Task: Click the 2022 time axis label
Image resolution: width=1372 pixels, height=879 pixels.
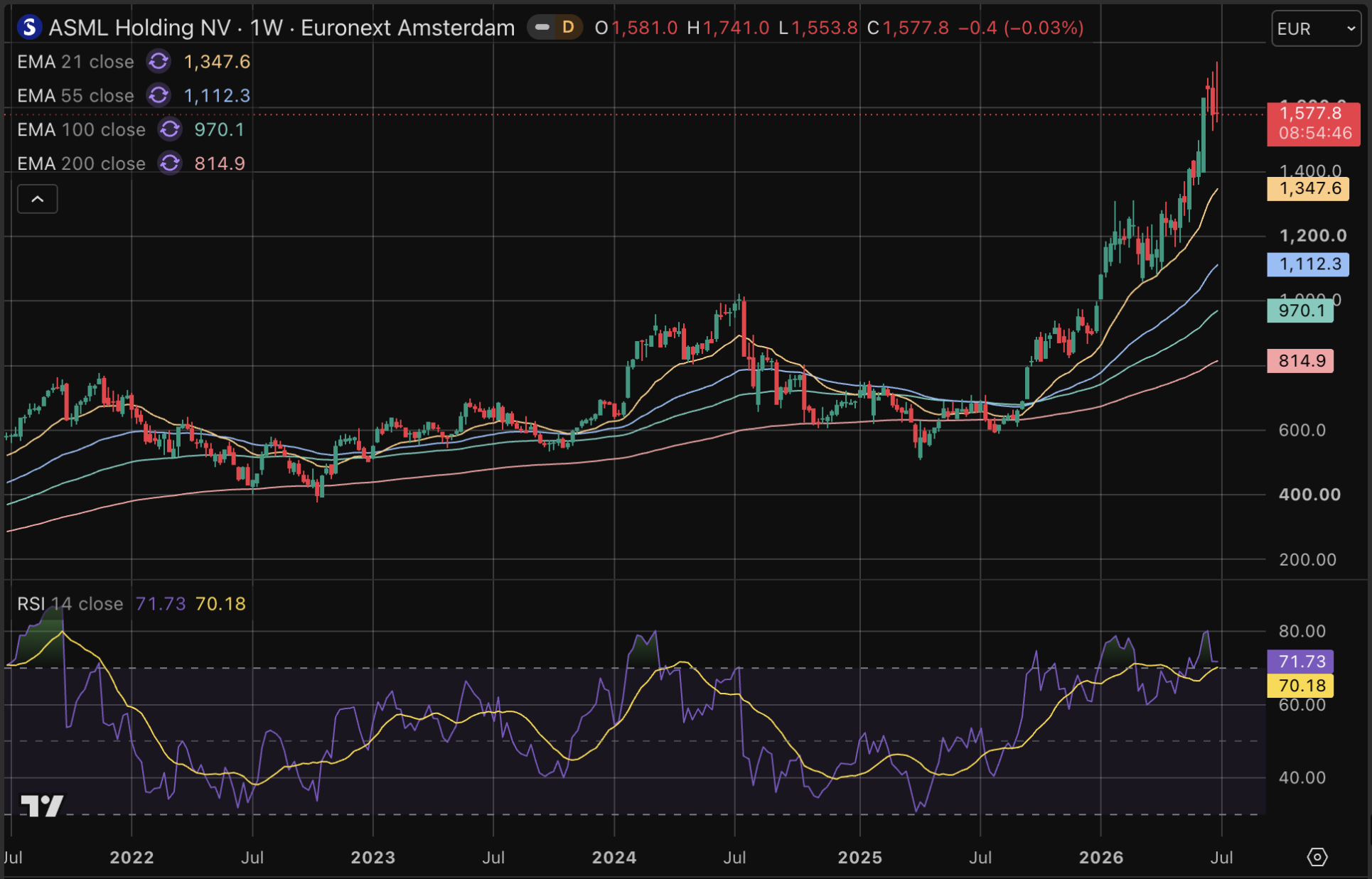Action: tap(132, 858)
